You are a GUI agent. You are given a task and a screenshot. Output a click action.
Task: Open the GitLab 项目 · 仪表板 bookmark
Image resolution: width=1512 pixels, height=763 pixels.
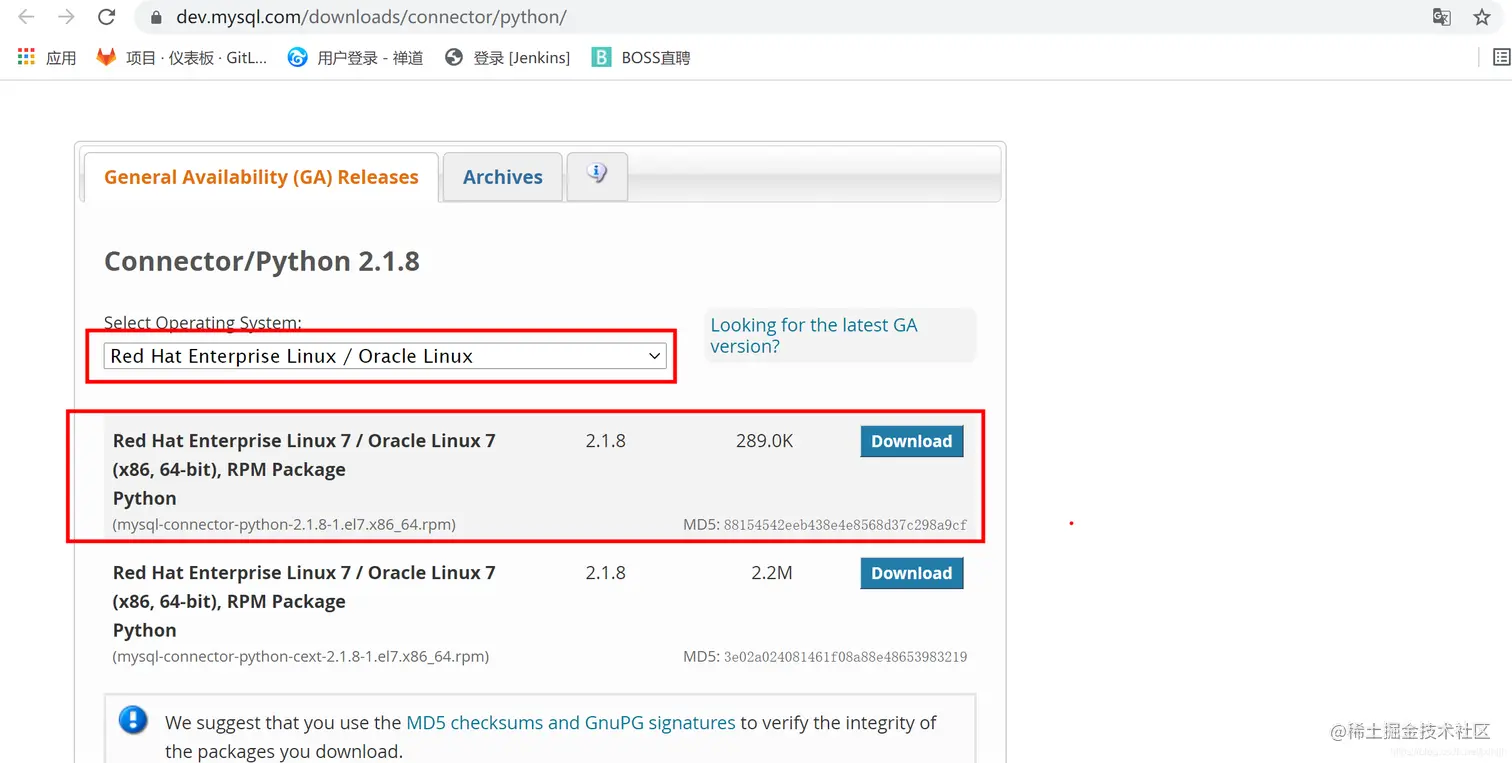pos(181,58)
